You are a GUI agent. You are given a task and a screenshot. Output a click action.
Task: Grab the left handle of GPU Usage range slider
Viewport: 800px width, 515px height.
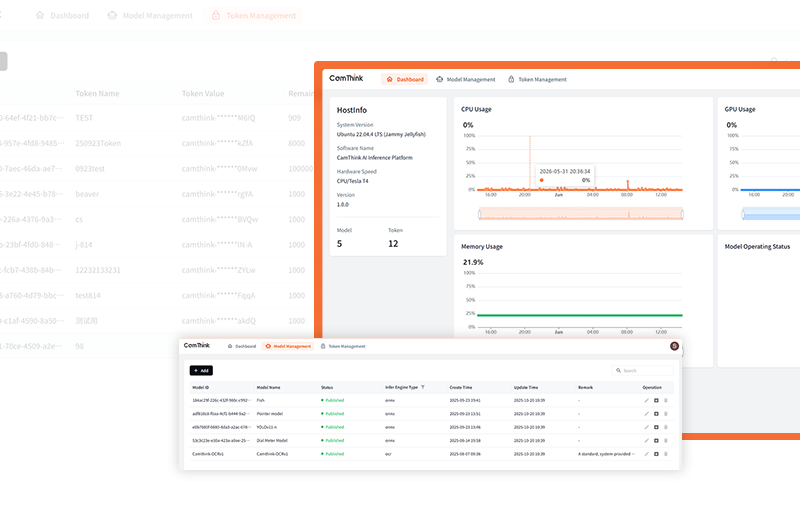[743, 214]
